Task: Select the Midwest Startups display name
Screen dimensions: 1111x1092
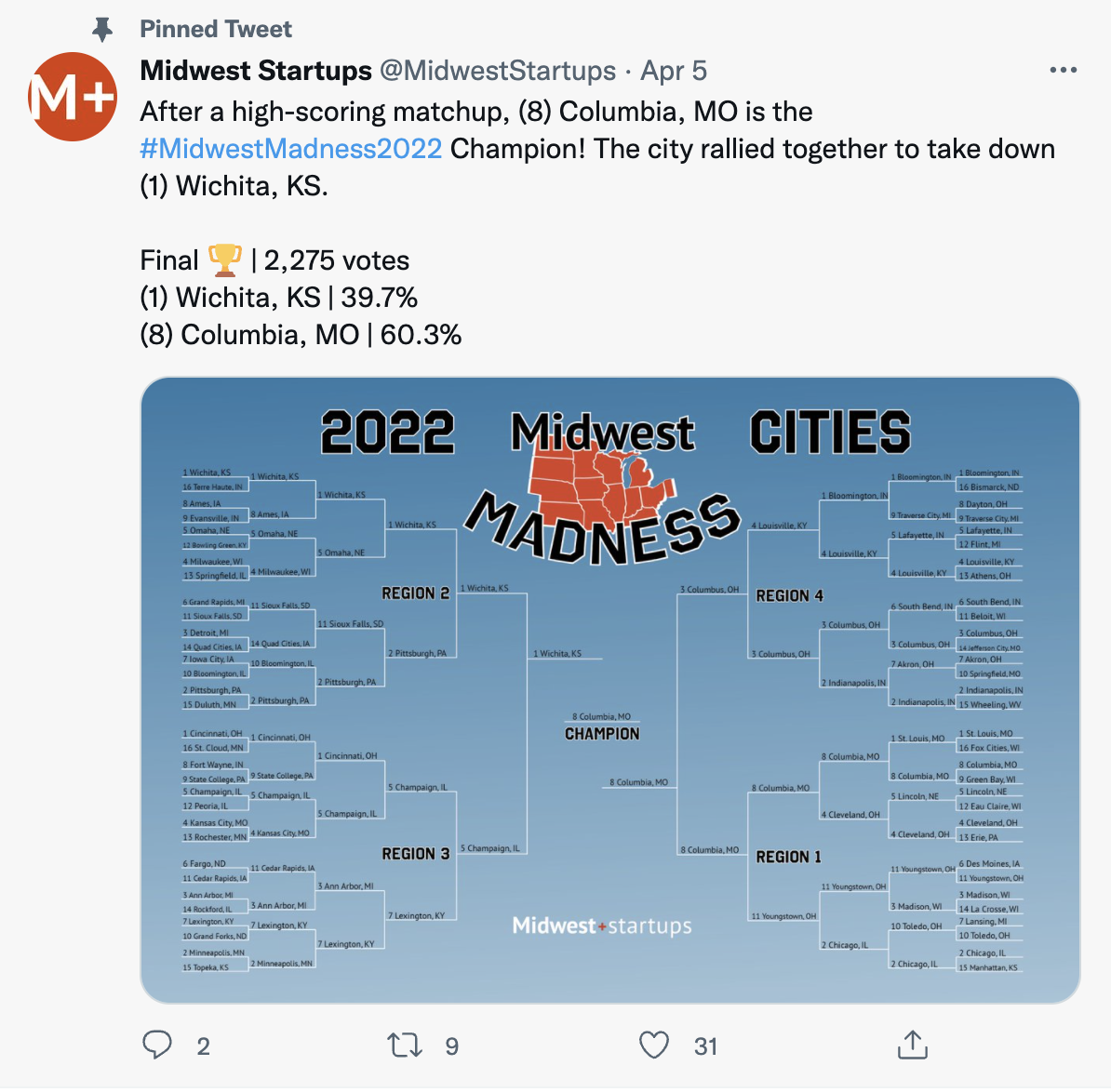Action: tap(258, 70)
